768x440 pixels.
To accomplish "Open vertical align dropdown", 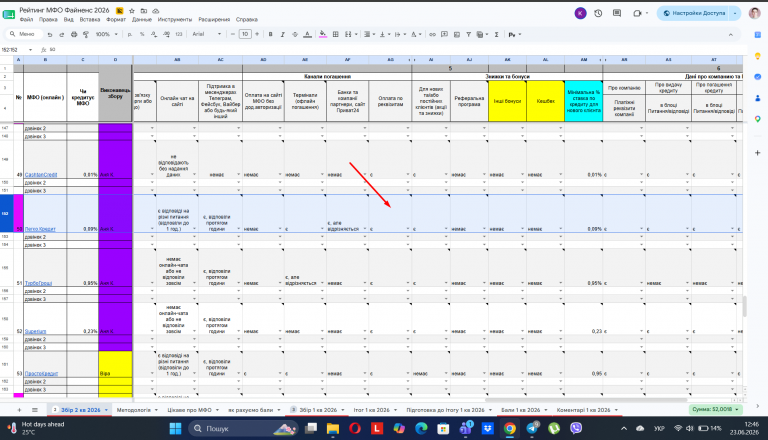I will click(x=384, y=34).
